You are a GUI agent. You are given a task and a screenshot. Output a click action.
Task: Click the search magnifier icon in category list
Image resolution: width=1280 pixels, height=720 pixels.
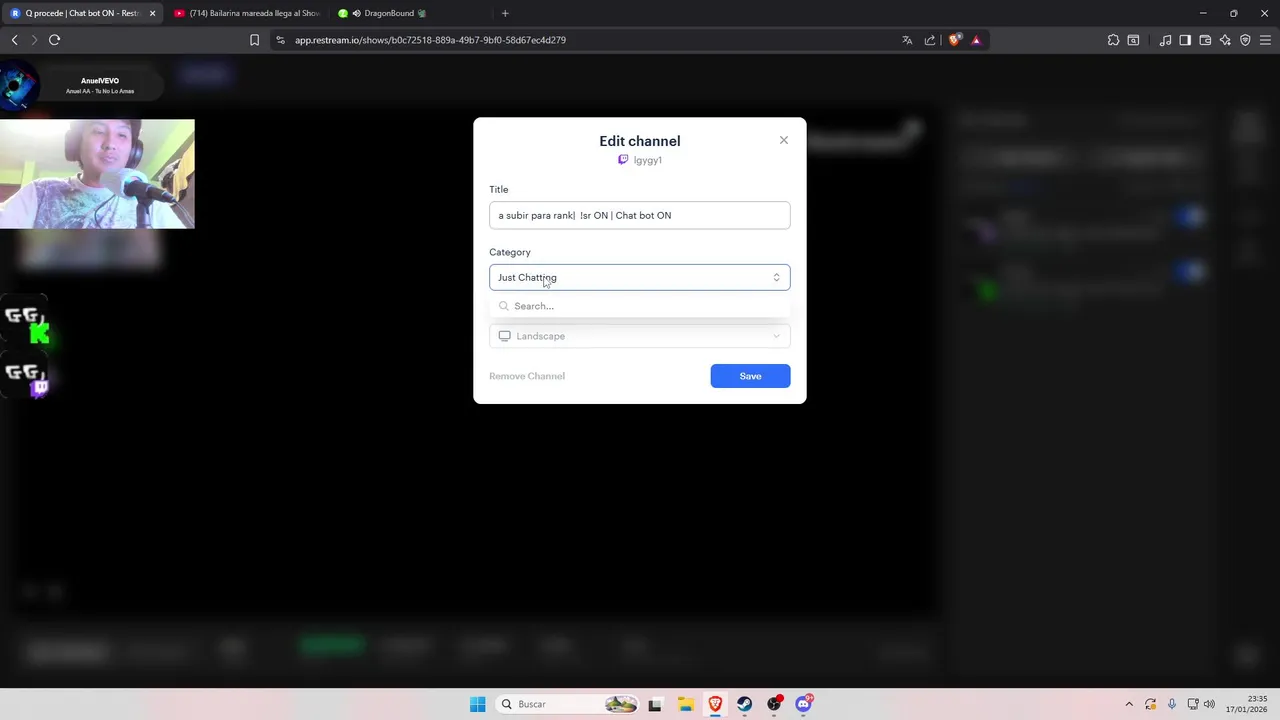[x=504, y=306]
